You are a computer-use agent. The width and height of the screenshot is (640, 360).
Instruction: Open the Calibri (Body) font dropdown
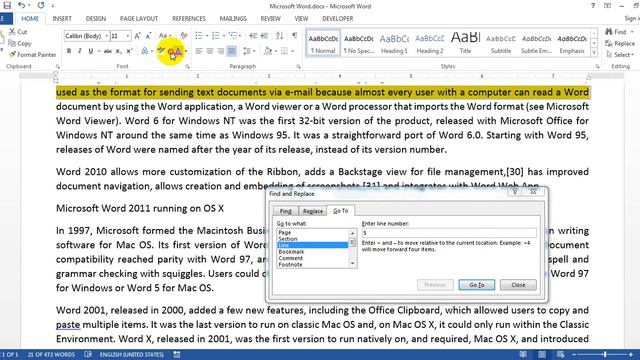point(107,36)
